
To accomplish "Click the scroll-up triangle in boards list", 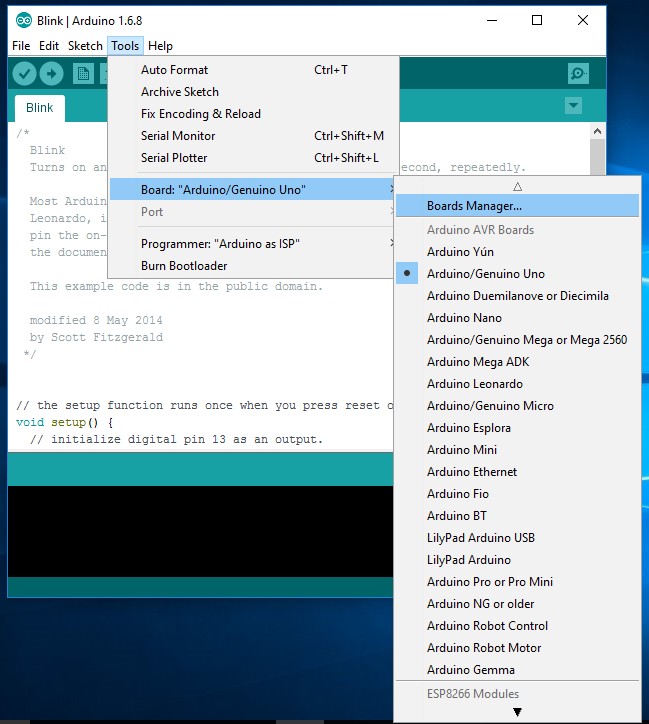I will pyautogui.click(x=517, y=187).
